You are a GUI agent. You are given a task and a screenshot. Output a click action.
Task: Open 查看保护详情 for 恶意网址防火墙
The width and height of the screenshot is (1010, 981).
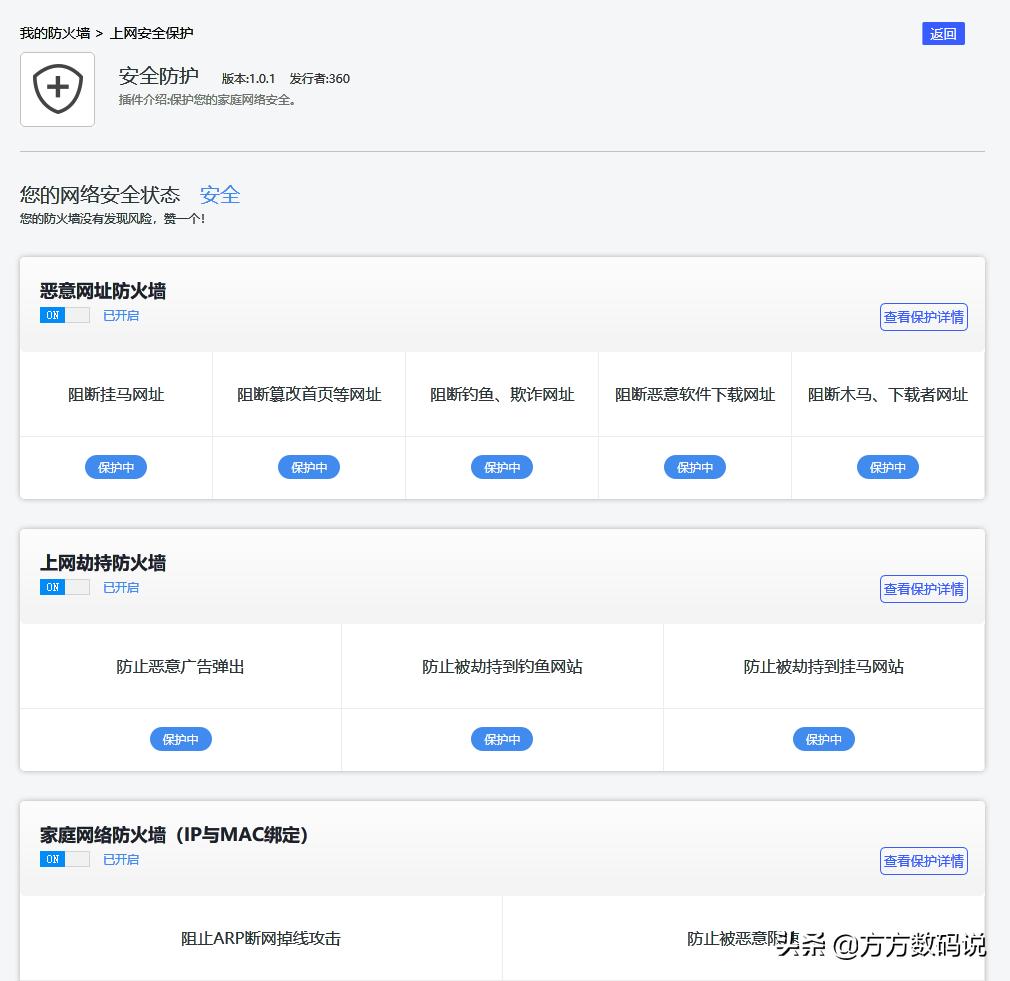click(x=923, y=316)
